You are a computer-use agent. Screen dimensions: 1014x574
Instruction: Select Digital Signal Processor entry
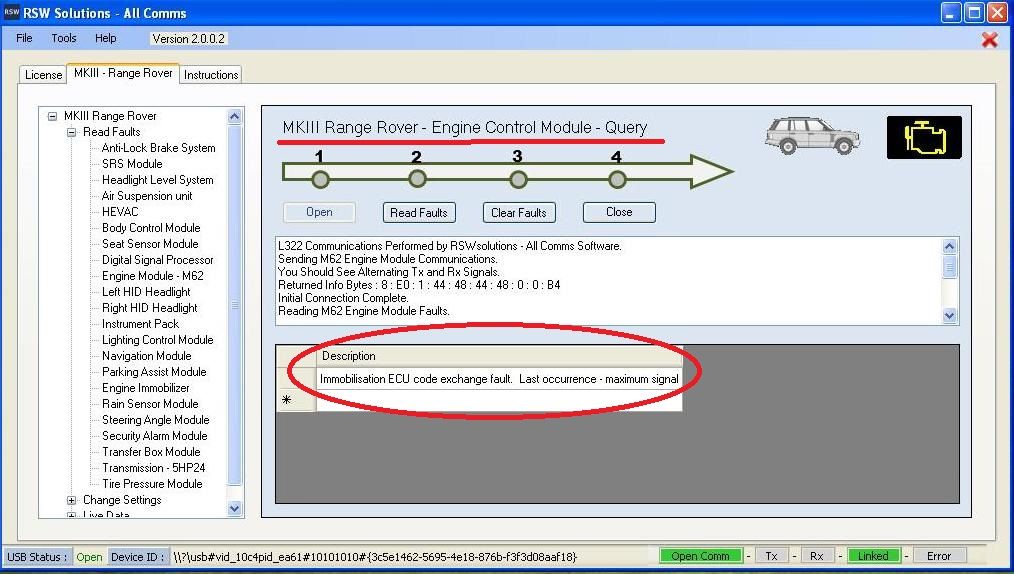coord(157,260)
